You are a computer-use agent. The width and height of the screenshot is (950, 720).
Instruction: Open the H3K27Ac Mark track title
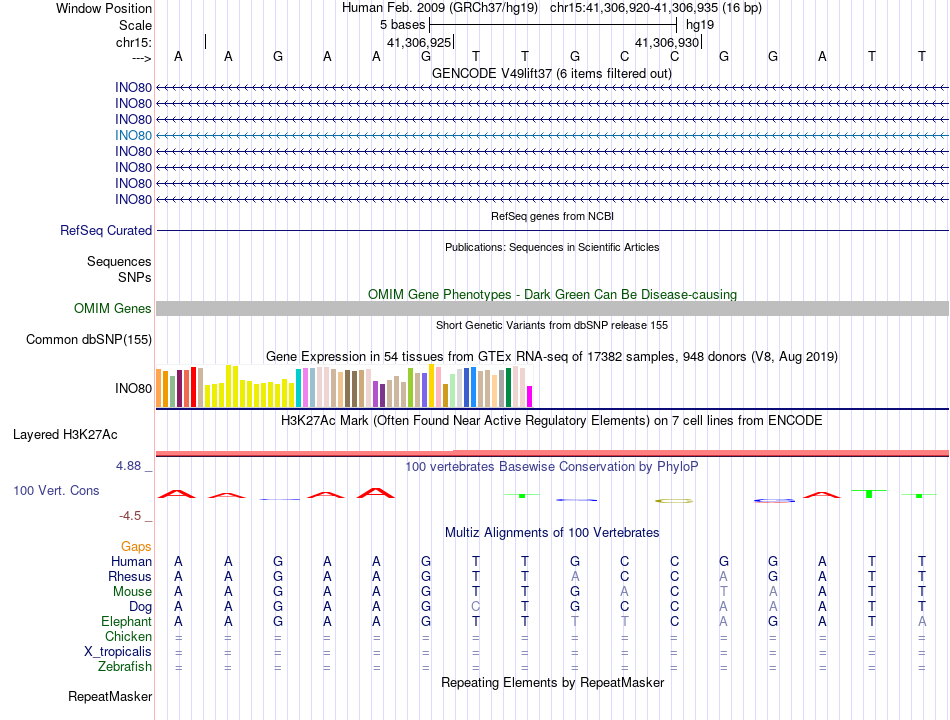click(x=552, y=420)
